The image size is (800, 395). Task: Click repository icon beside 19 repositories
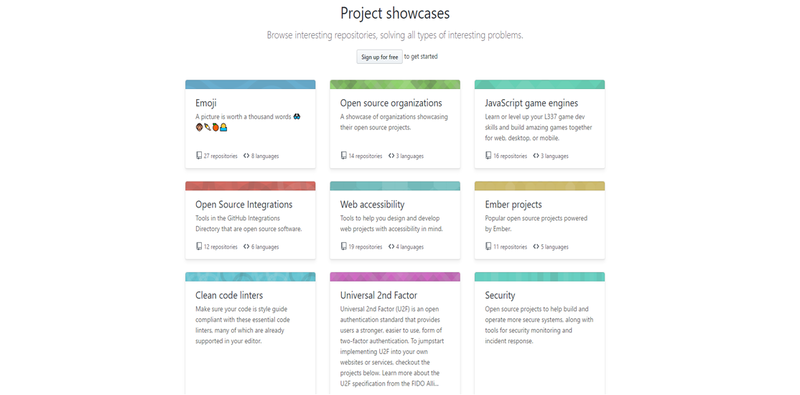pos(344,246)
